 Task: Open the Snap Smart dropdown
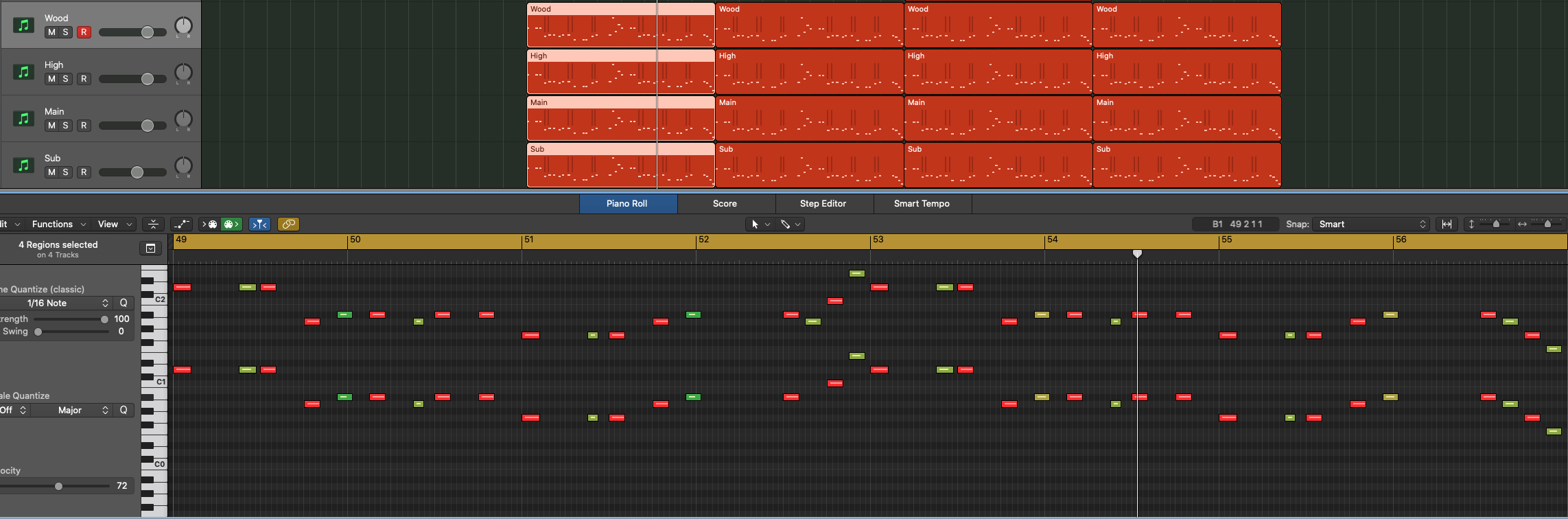tap(1372, 224)
